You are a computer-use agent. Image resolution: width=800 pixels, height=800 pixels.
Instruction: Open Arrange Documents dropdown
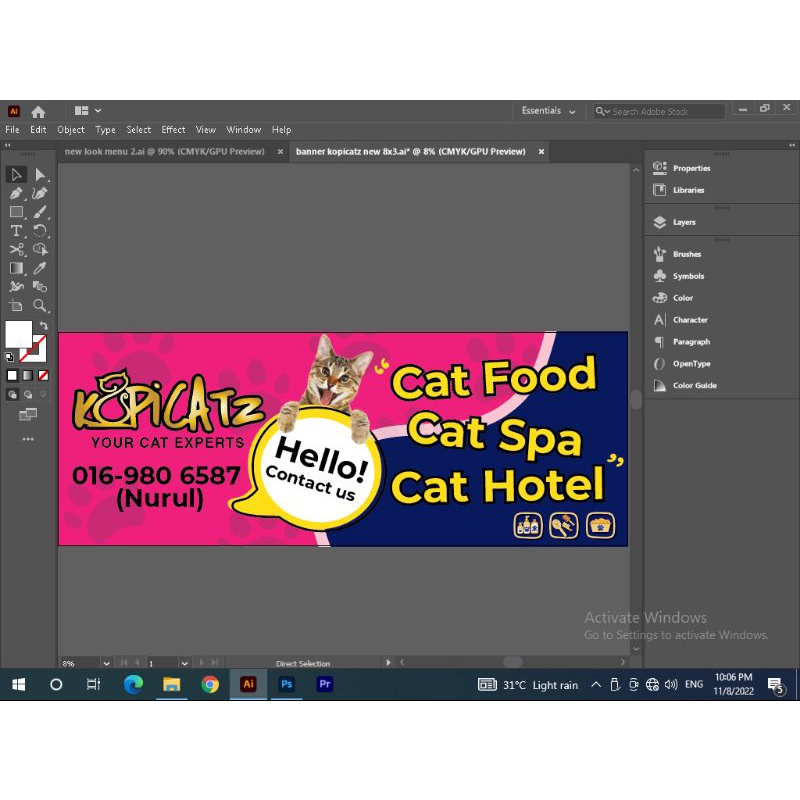88,111
